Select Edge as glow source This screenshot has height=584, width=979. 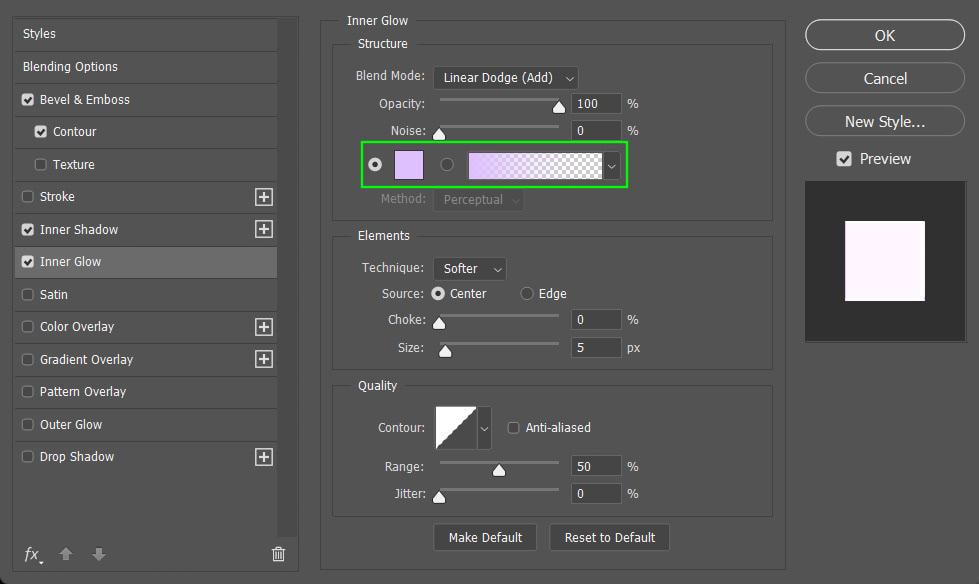click(x=527, y=294)
